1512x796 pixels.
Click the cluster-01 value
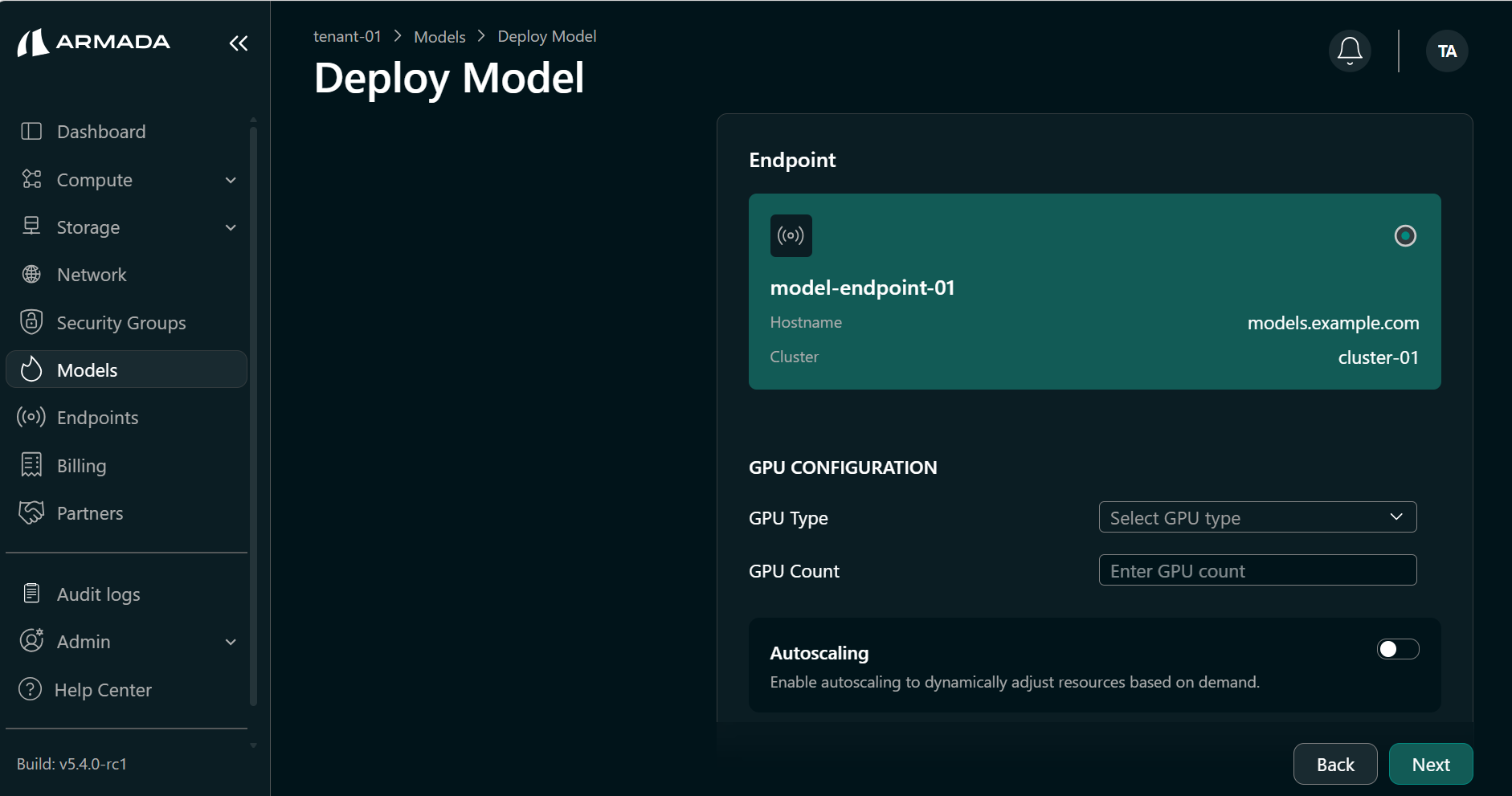point(1378,357)
